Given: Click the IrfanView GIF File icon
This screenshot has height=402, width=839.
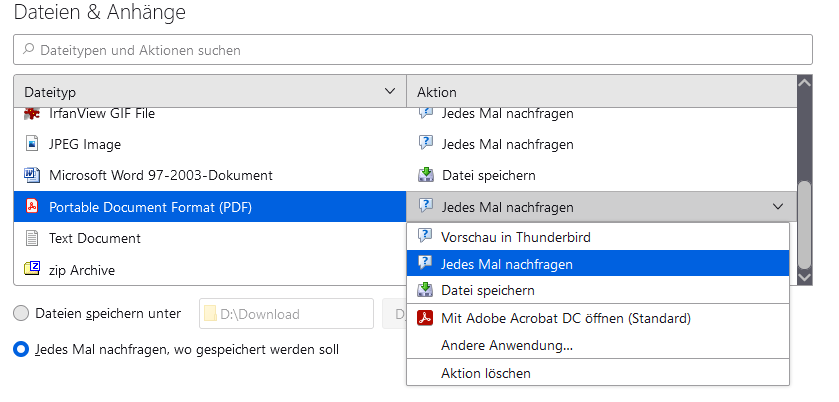Looking at the screenshot, I should [31, 114].
